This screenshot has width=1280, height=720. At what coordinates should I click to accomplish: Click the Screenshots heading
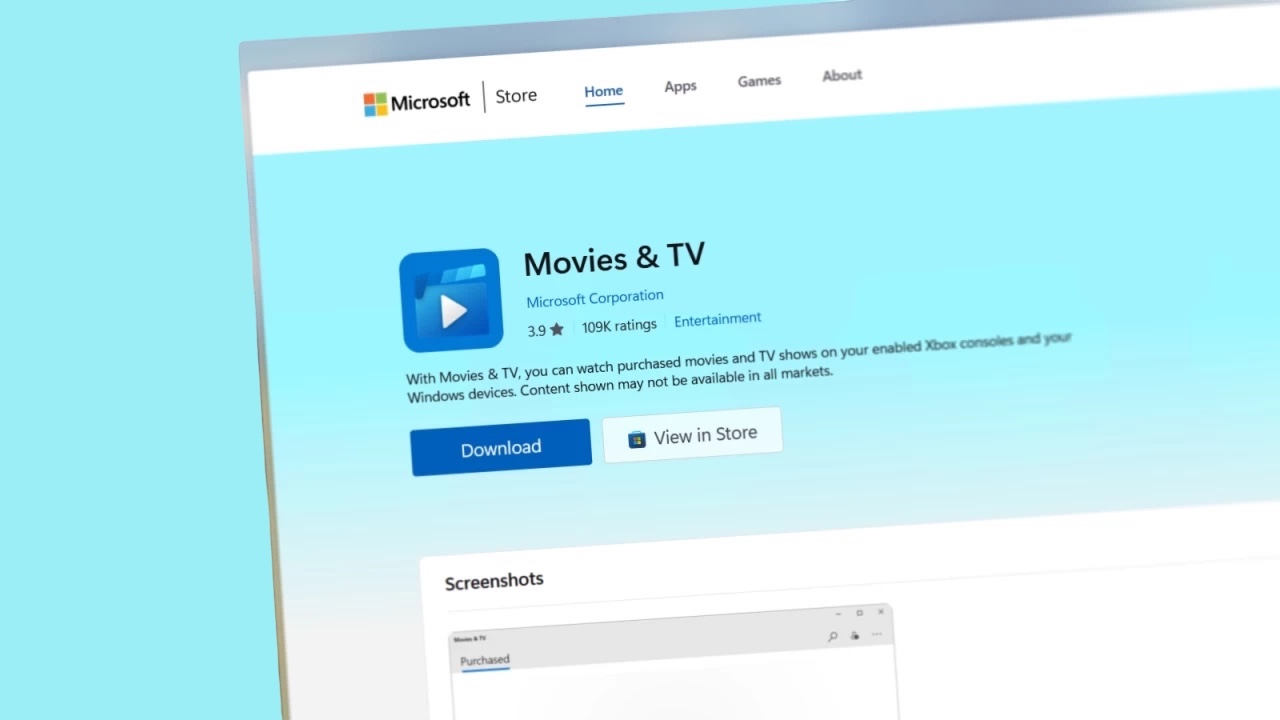[494, 581]
